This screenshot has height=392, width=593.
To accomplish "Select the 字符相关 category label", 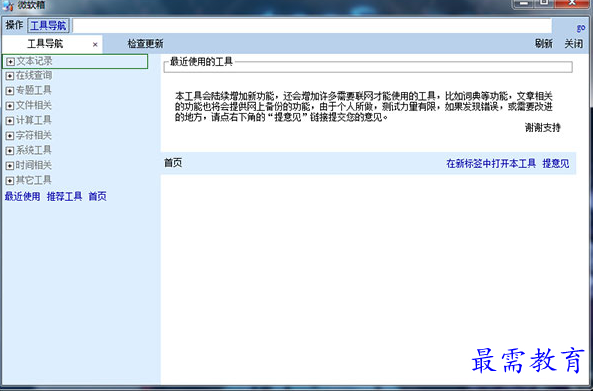I will pyautogui.click(x=34, y=135).
